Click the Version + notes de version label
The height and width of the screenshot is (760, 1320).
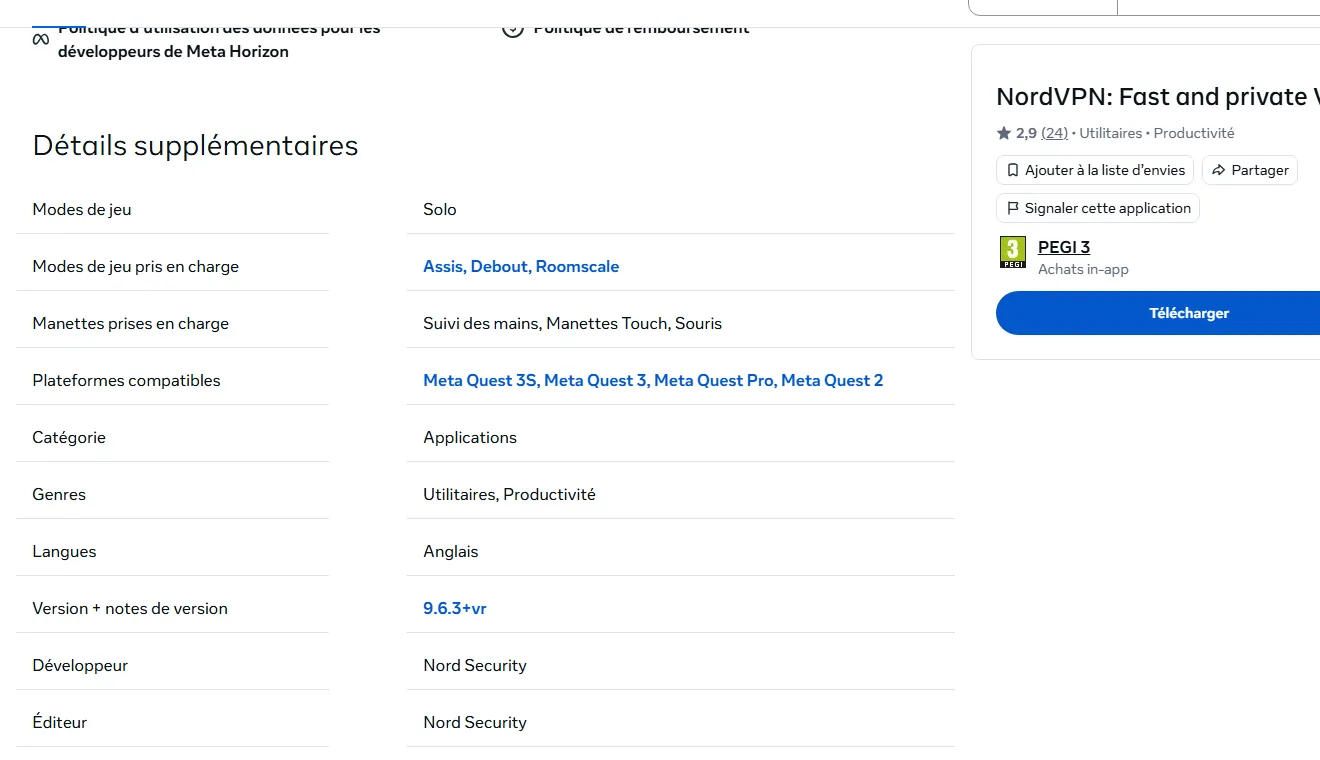130,608
